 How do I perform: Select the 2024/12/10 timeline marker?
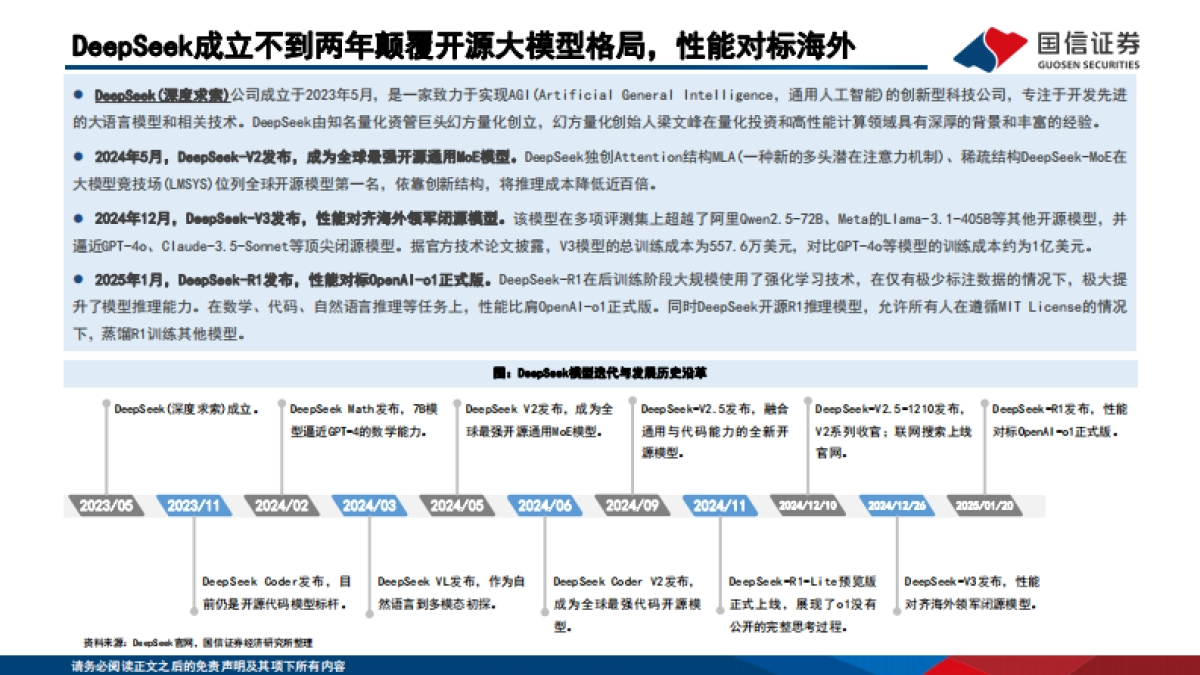click(805, 506)
